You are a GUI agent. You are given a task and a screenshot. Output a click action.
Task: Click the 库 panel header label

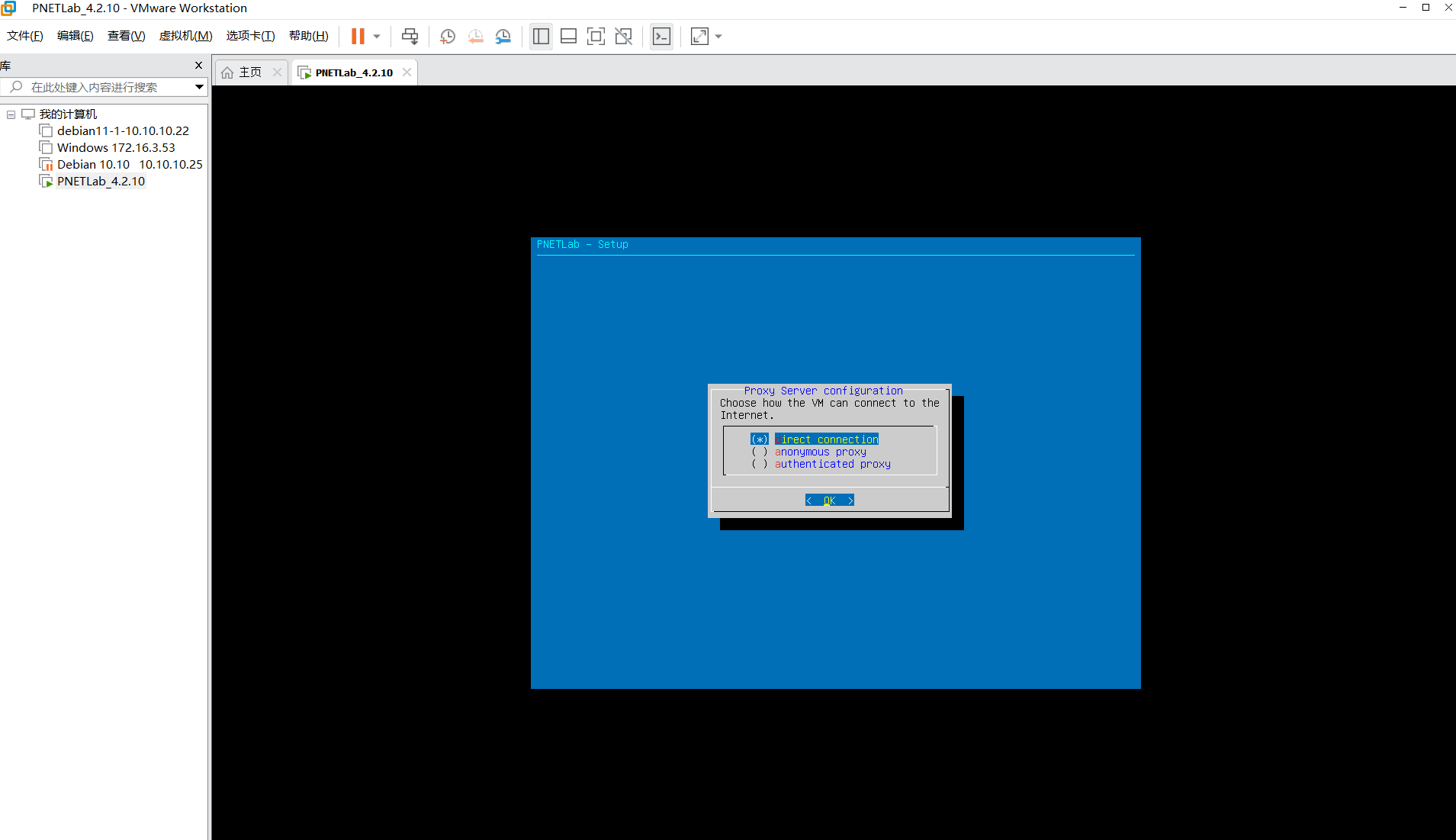click(x=5, y=66)
